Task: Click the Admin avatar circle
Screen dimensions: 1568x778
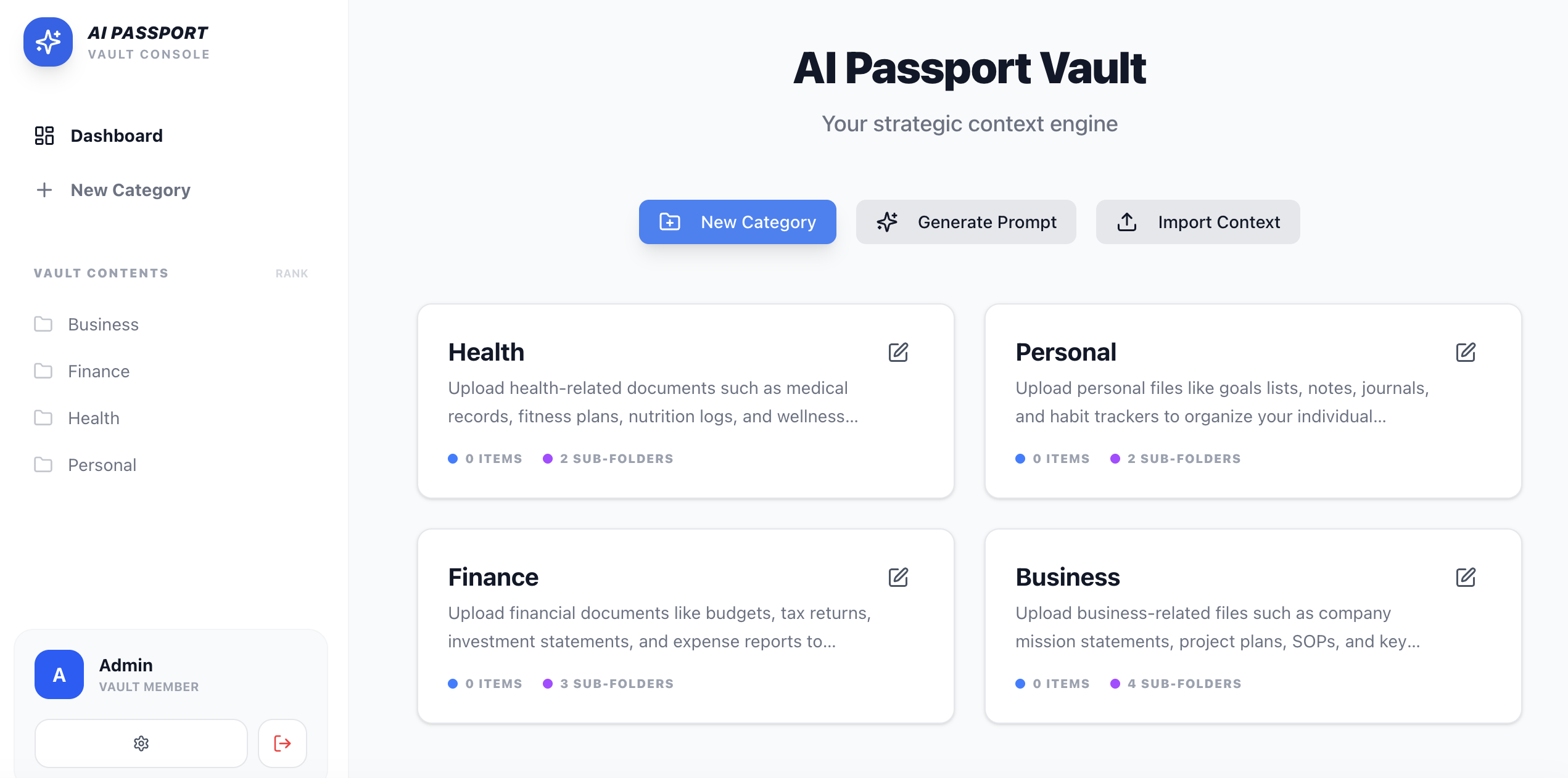Action: coord(59,674)
